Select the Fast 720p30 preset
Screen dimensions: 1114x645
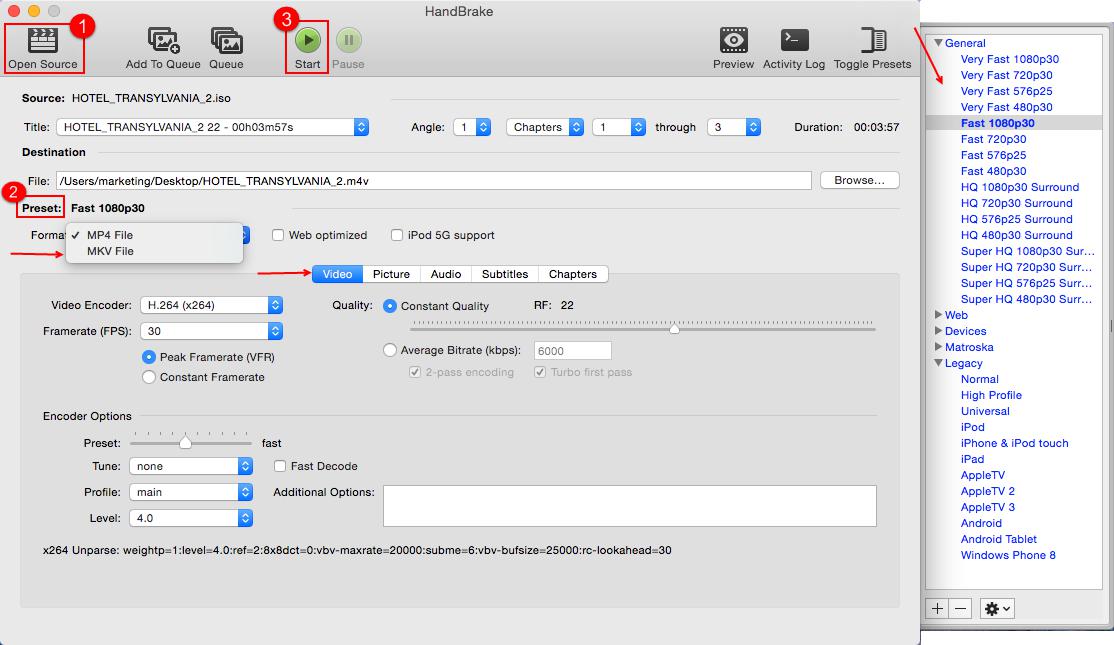(993, 139)
